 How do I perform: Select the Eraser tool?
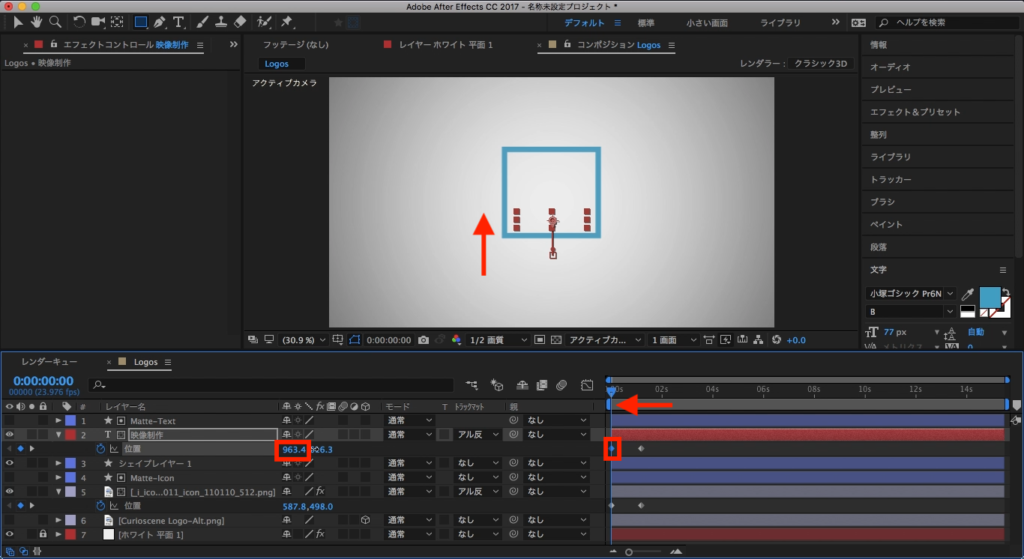239,21
